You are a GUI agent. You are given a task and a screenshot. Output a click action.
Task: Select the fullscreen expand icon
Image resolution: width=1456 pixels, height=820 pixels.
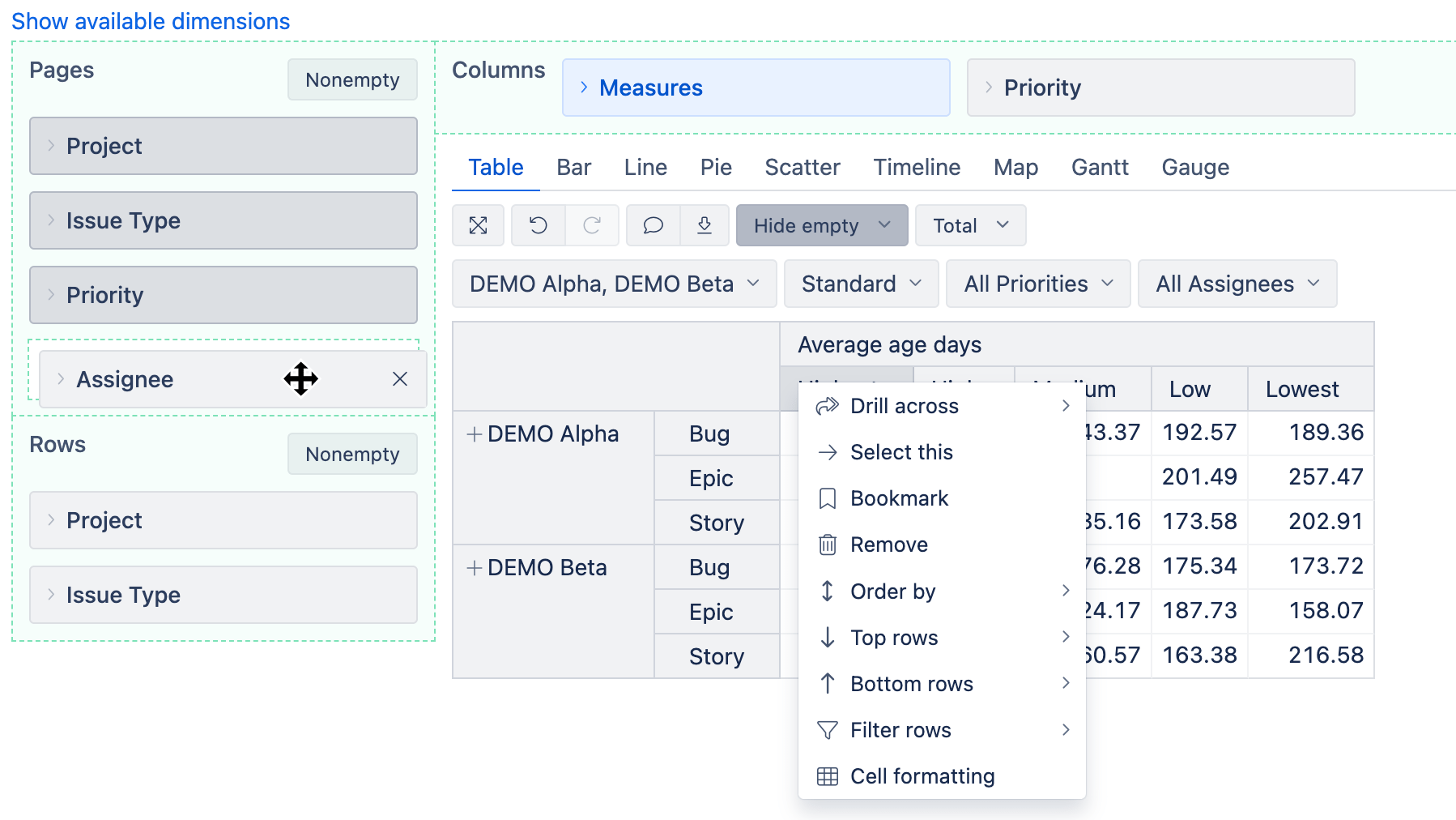pyautogui.click(x=478, y=225)
